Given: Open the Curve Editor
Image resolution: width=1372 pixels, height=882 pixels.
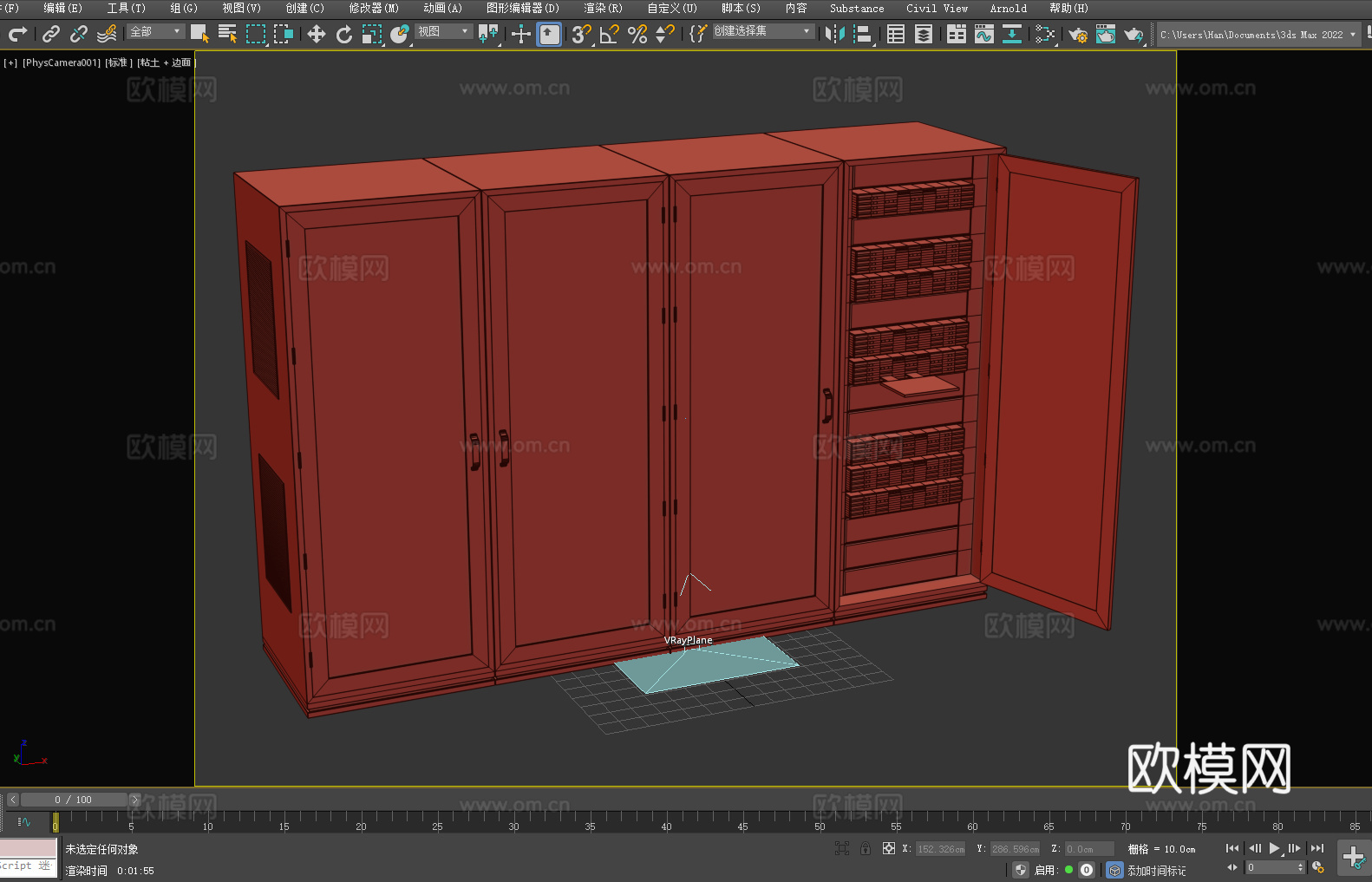Looking at the screenshot, I should tap(984, 34).
